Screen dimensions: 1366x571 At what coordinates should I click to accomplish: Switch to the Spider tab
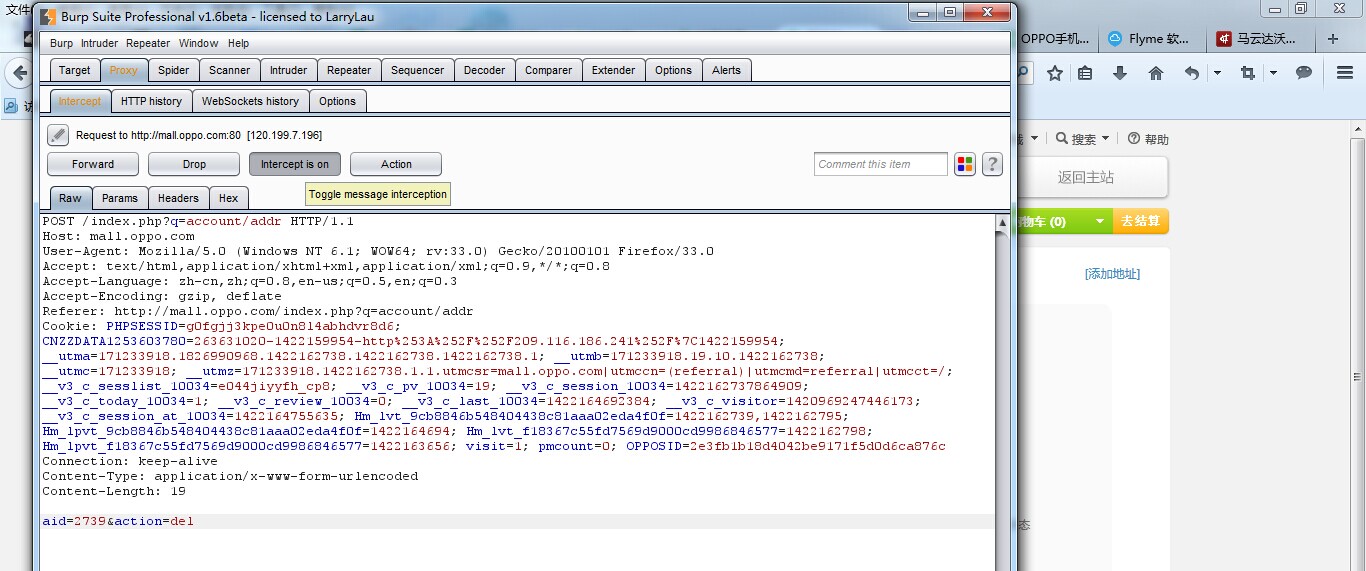[x=173, y=70]
